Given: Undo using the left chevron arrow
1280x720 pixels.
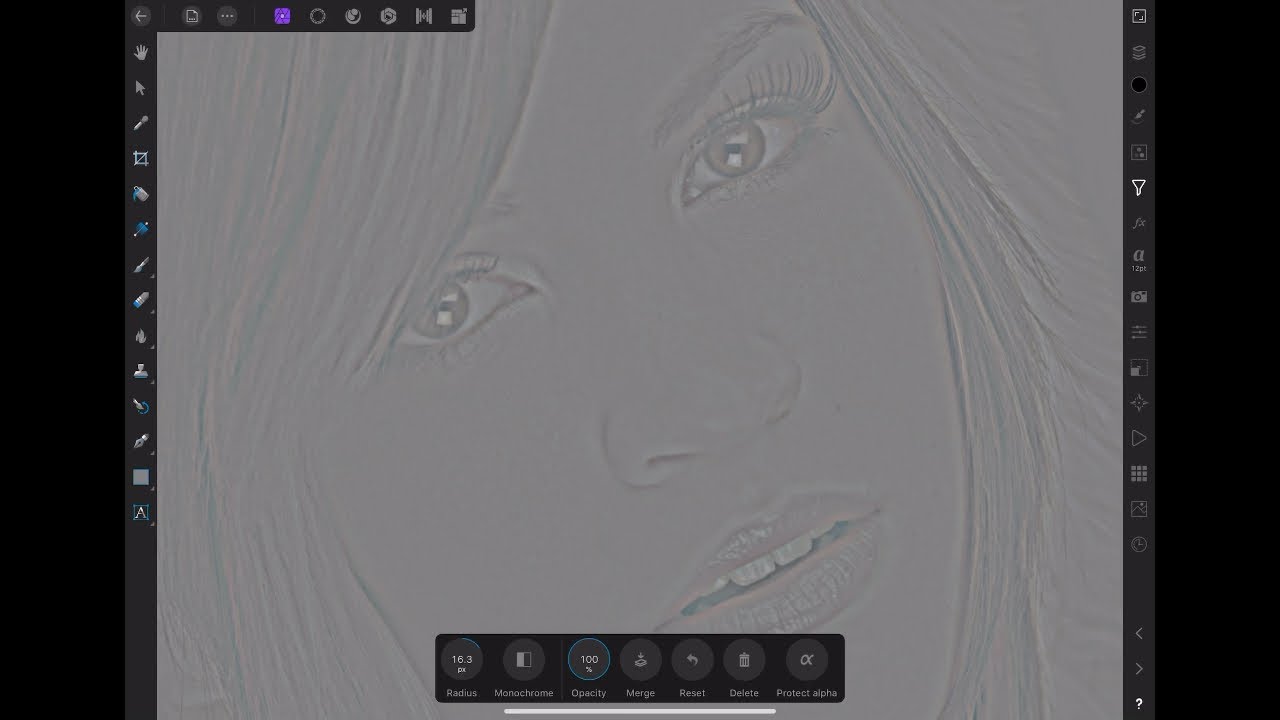Looking at the screenshot, I should (1139, 633).
